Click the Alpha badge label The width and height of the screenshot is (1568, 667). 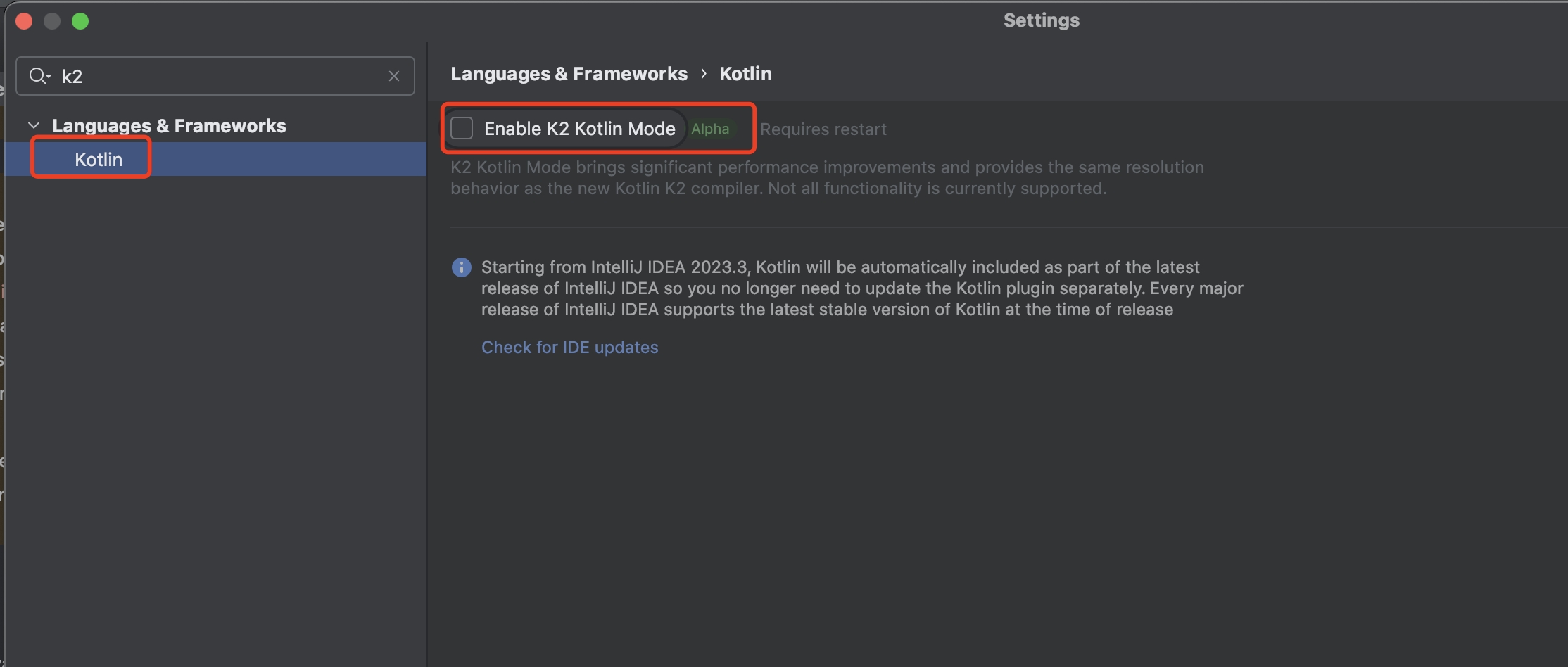click(x=710, y=129)
